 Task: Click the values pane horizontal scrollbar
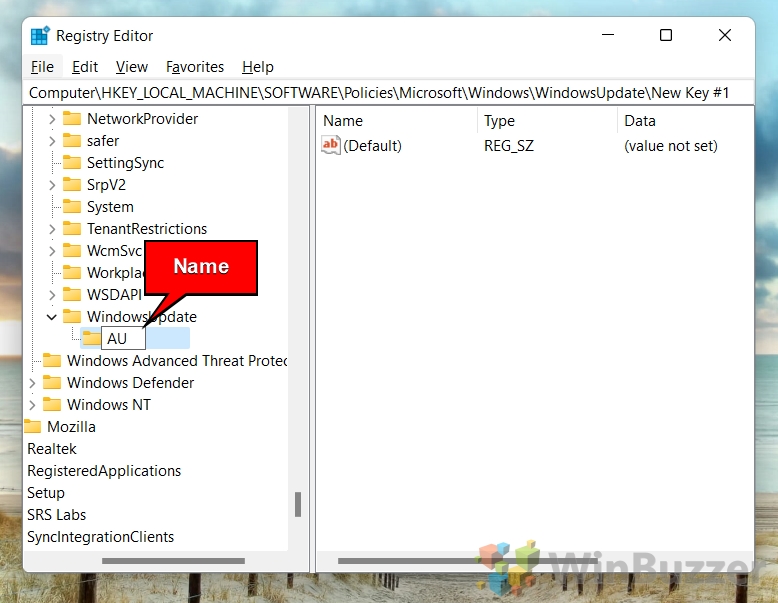[467, 561]
